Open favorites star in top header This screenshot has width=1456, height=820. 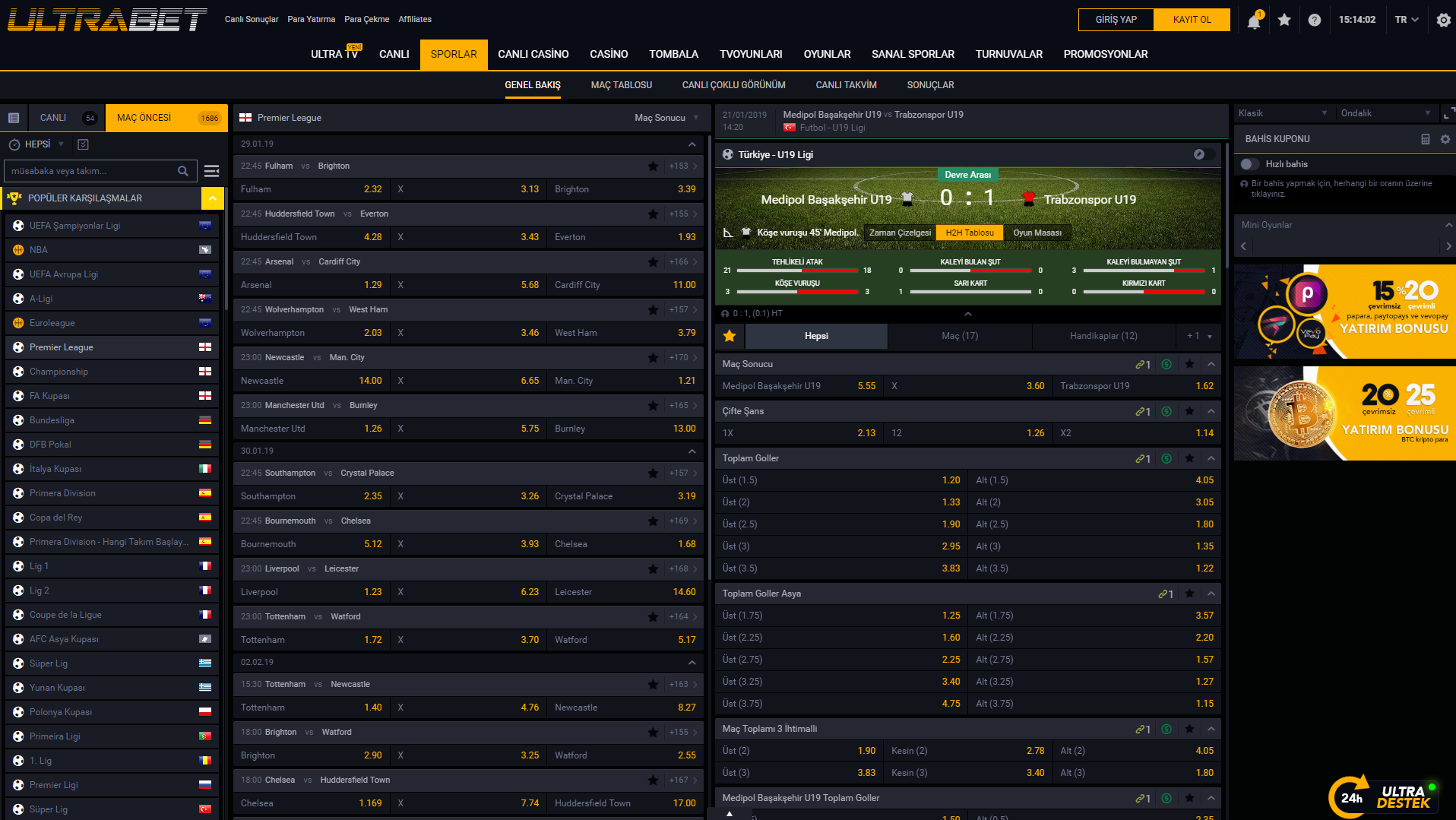(x=1284, y=20)
